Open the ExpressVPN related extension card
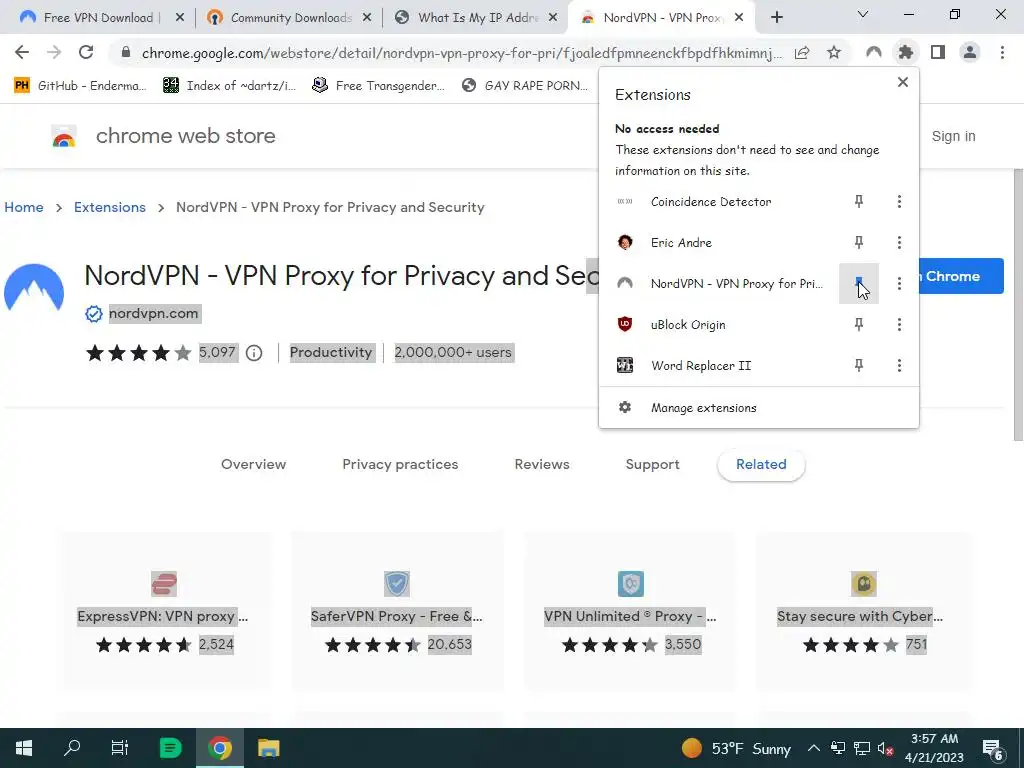This screenshot has width=1024, height=768. [x=163, y=611]
